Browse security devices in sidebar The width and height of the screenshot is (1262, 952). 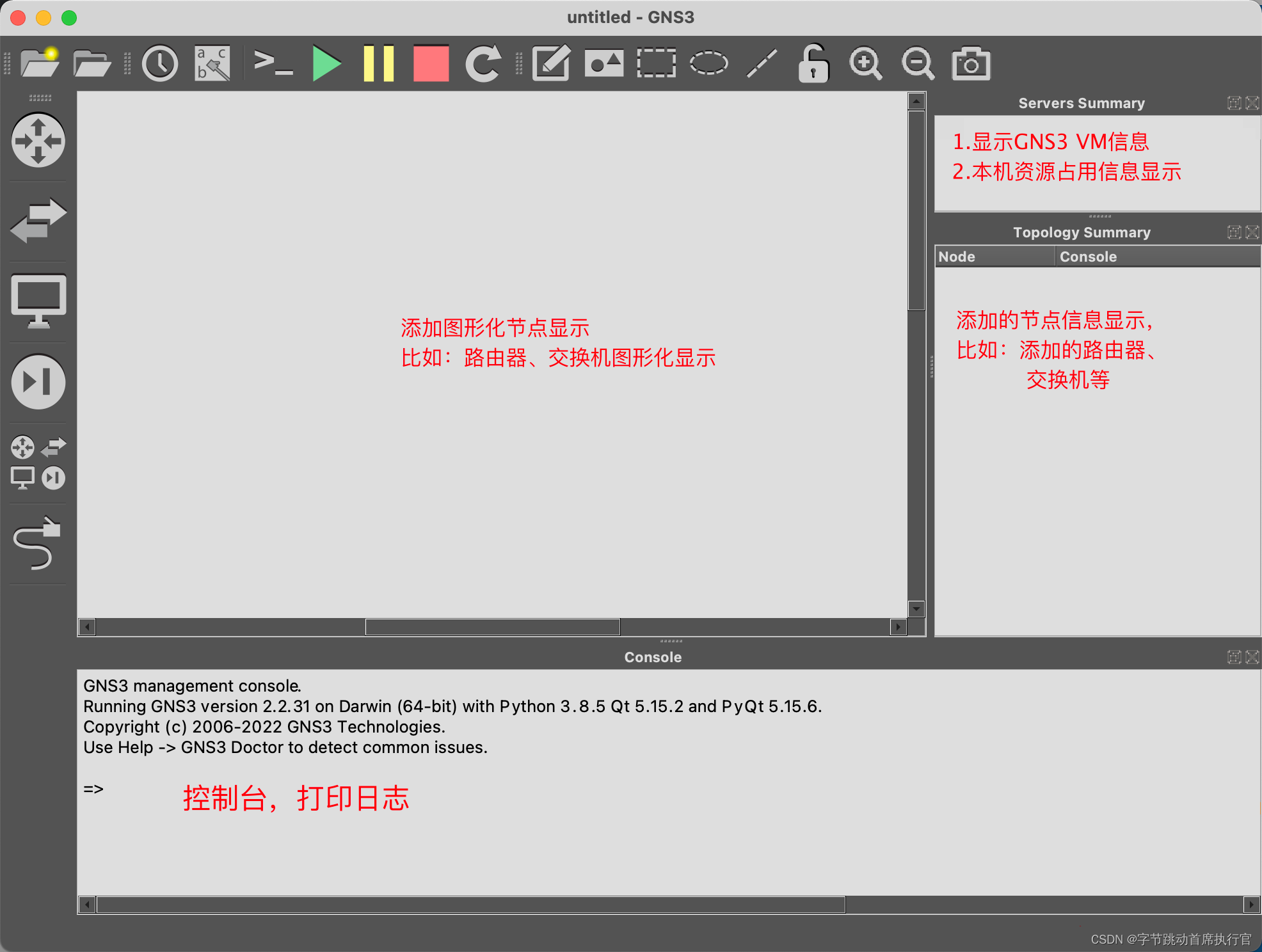tap(38, 382)
